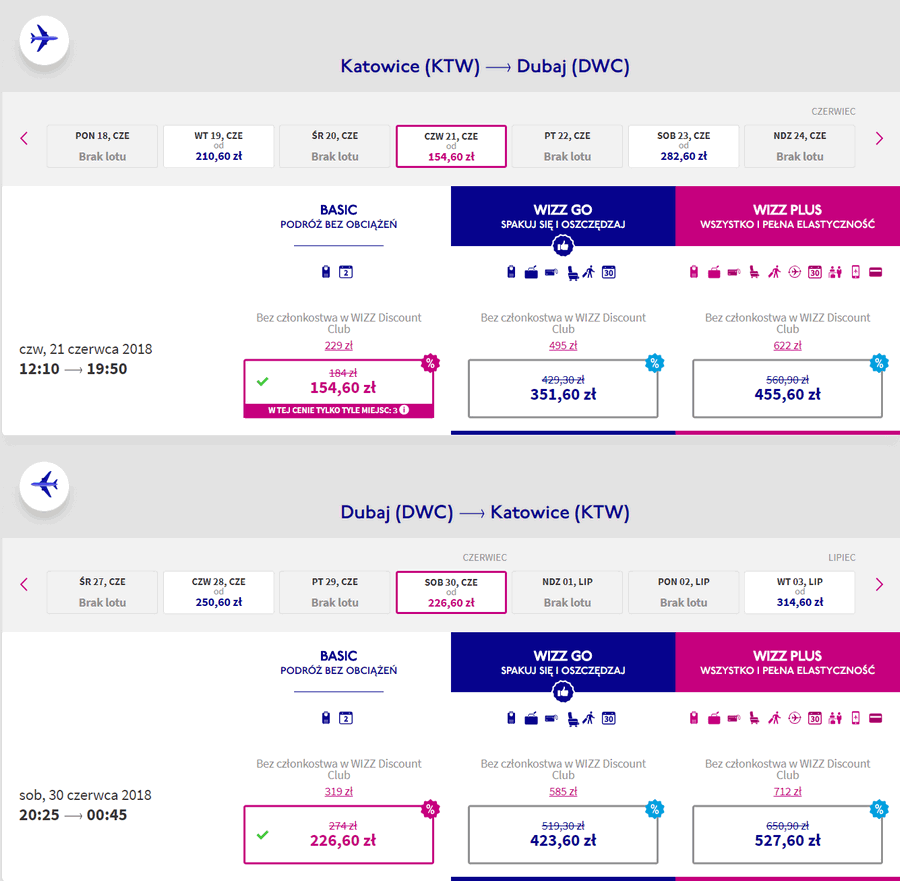Click the pink percent badge on 154,60 zł

point(430,363)
